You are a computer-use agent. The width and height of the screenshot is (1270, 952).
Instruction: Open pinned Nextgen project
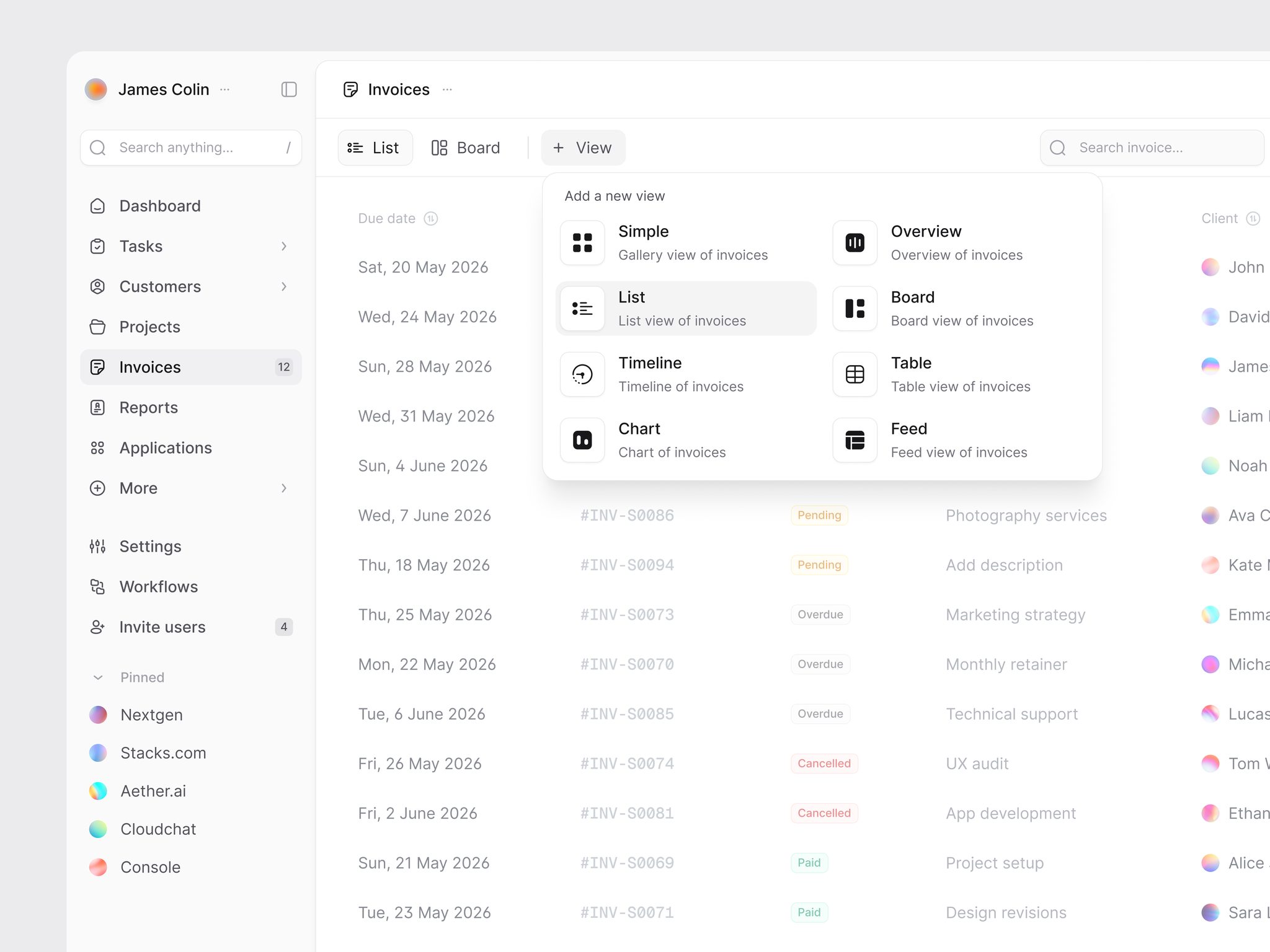pyautogui.click(x=136, y=715)
